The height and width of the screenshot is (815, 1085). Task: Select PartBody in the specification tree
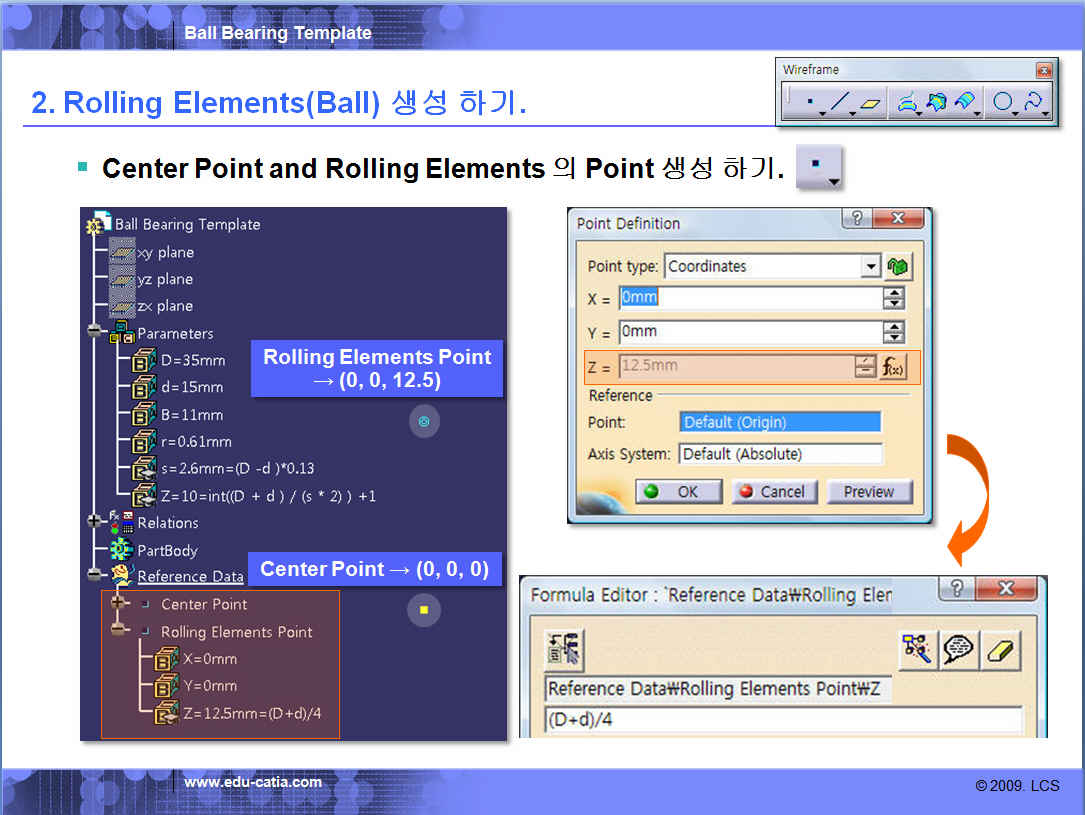[x=167, y=550]
